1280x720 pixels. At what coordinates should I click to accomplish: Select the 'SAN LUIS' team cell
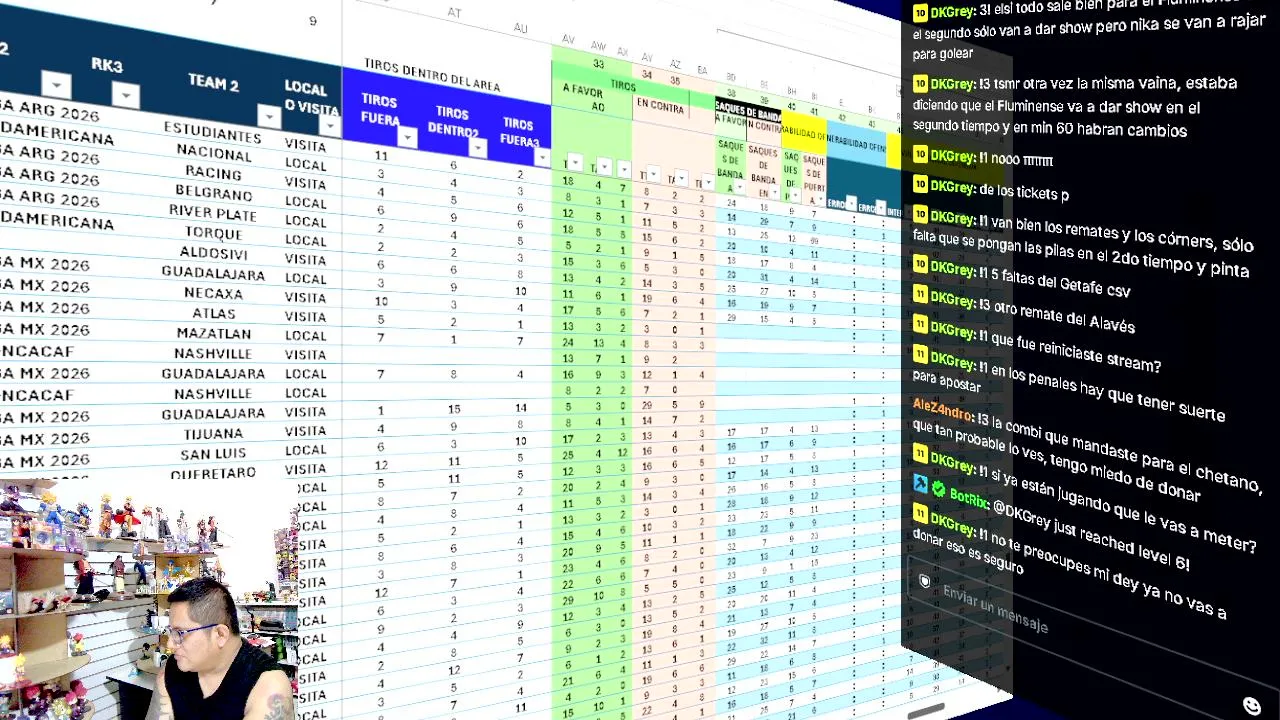pos(213,453)
